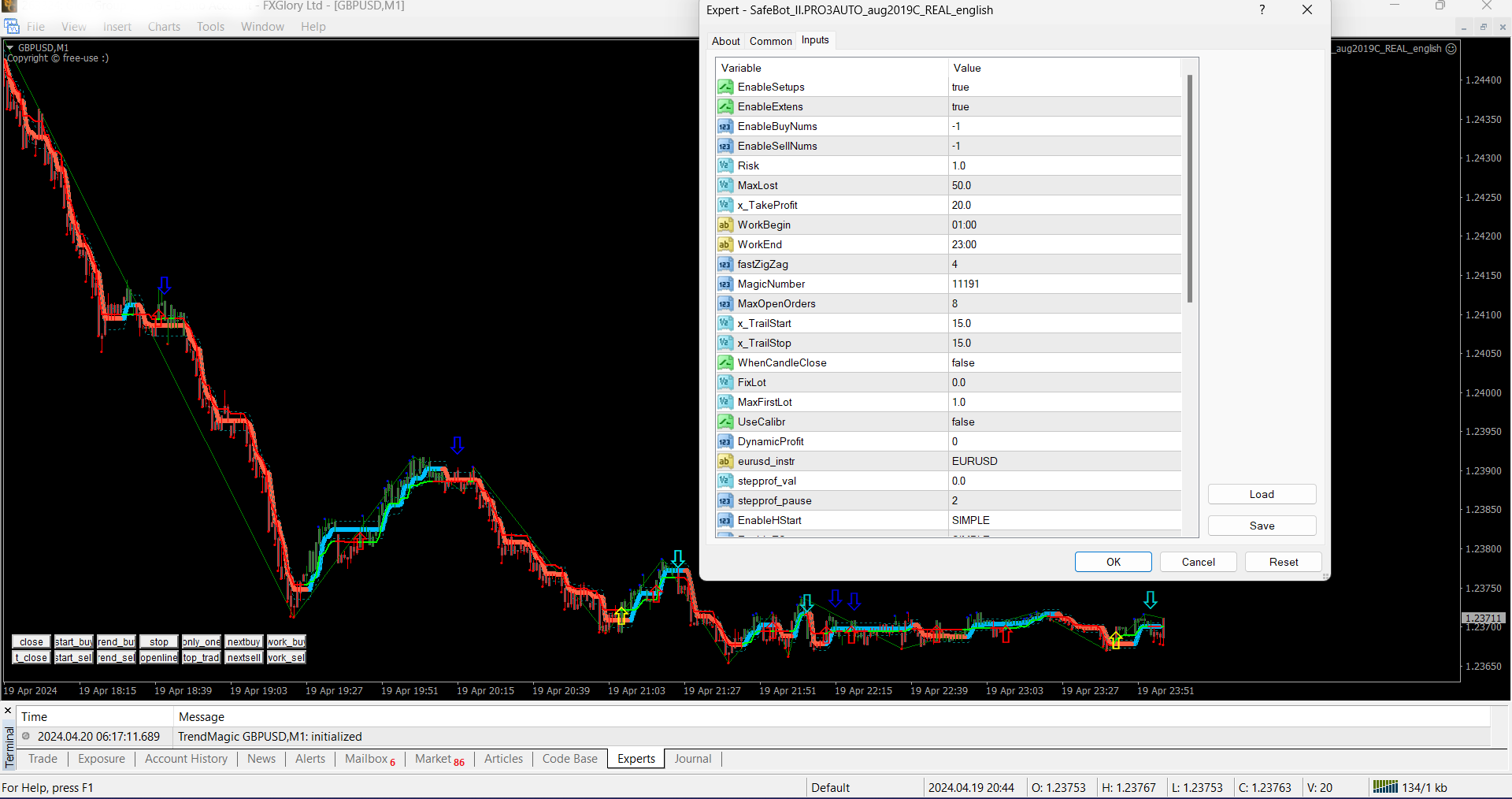1512x799 pixels.
Task: Click the string icon beside WorkBegin
Action: click(x=725, y=225)
